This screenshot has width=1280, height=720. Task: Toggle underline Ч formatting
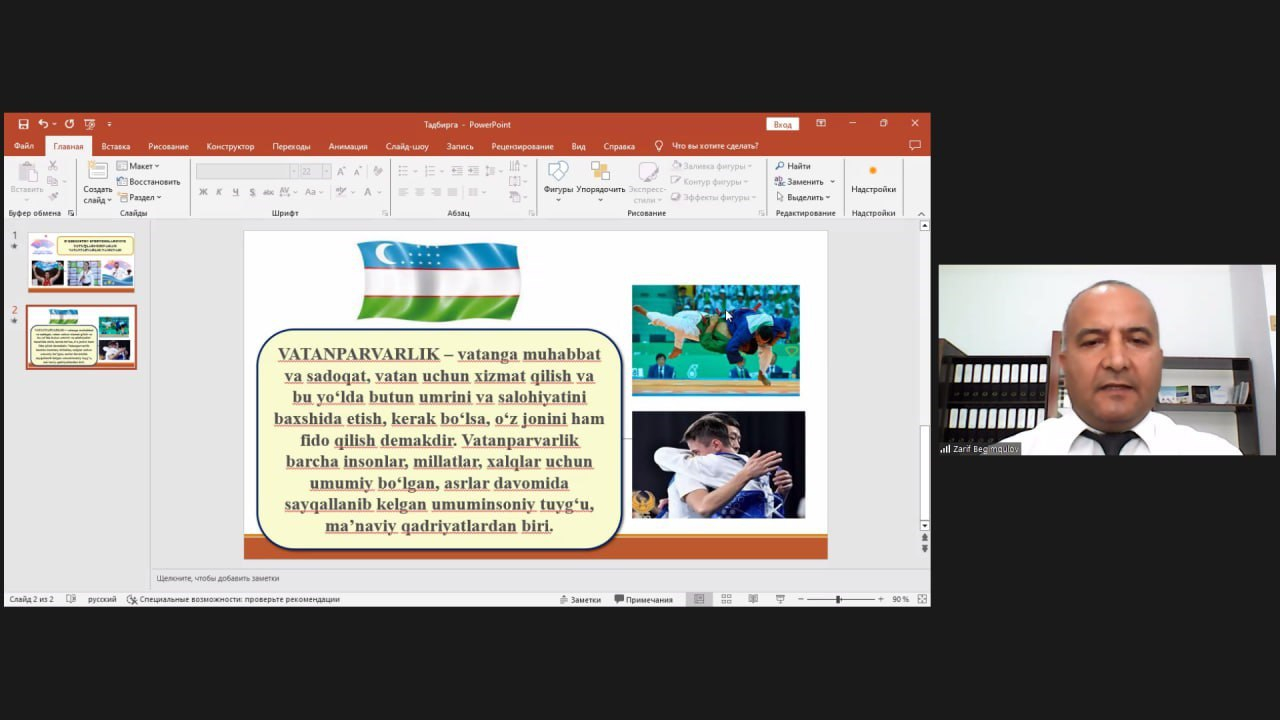[x=235, y=192]
